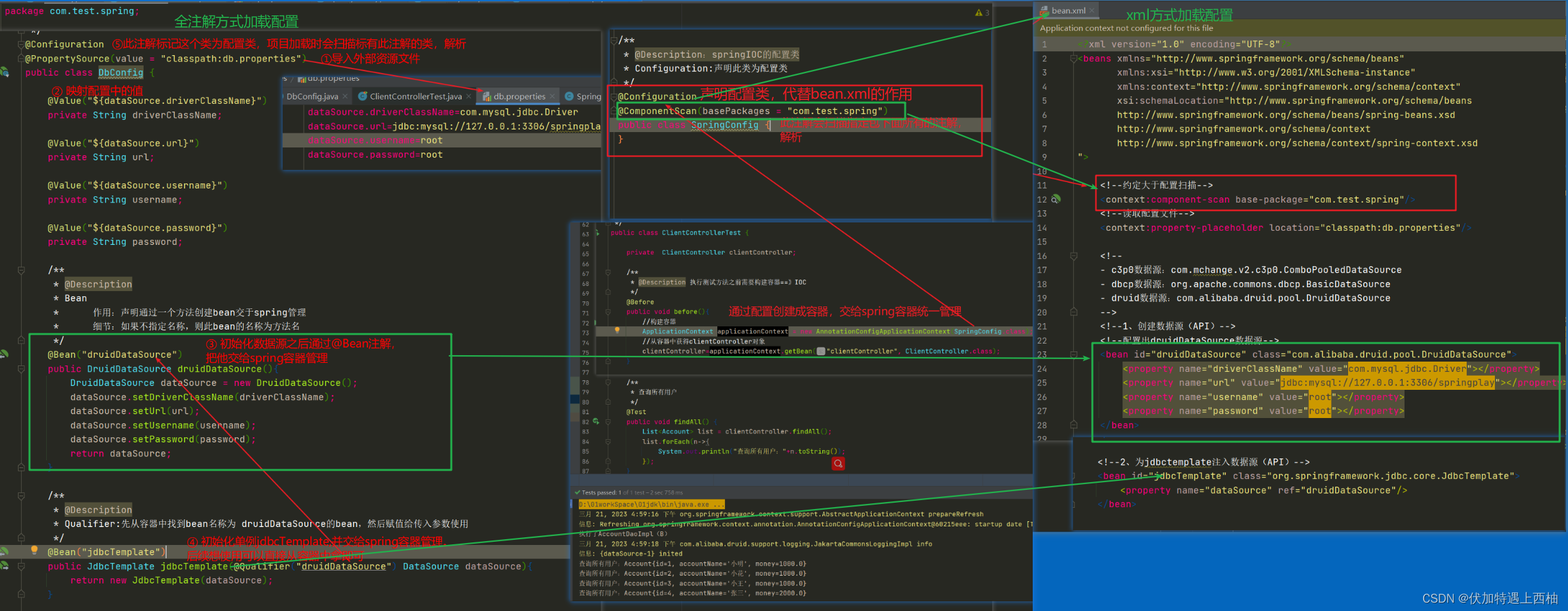Click the DbConfig class name
Screen dimensions: 1568x611
coord(121,72)
